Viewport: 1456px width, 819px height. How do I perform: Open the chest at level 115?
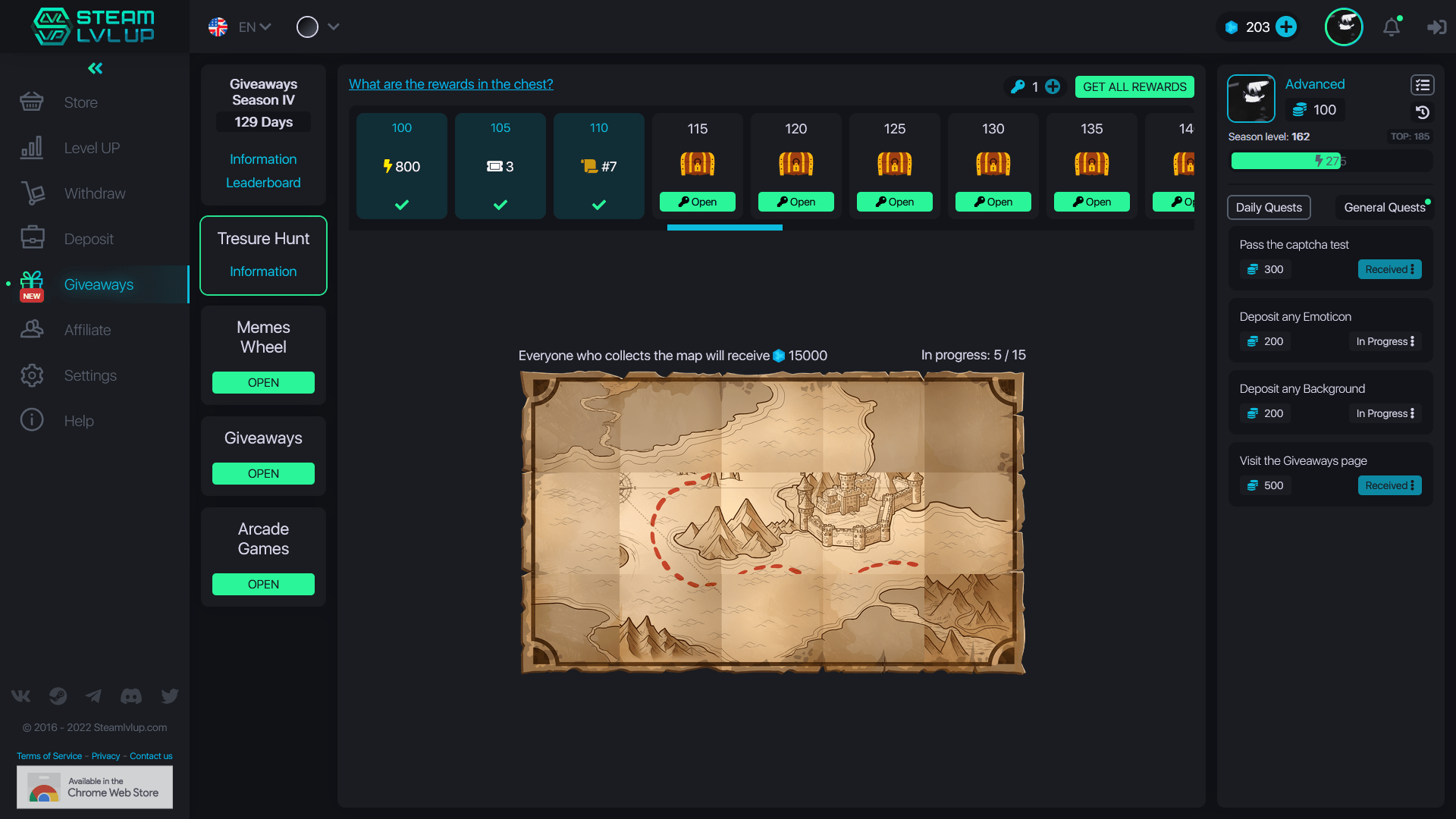697,202
